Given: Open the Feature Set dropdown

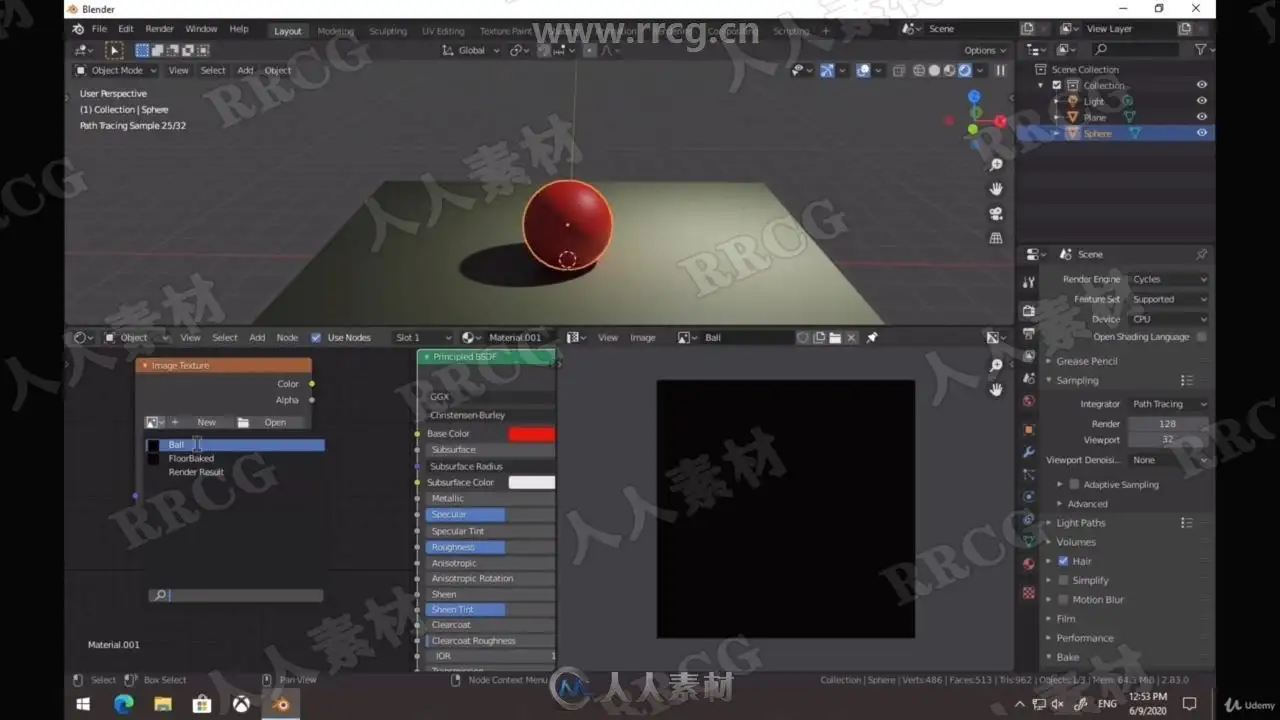Looking at the screenshot, I should [x=1169, y=299].
